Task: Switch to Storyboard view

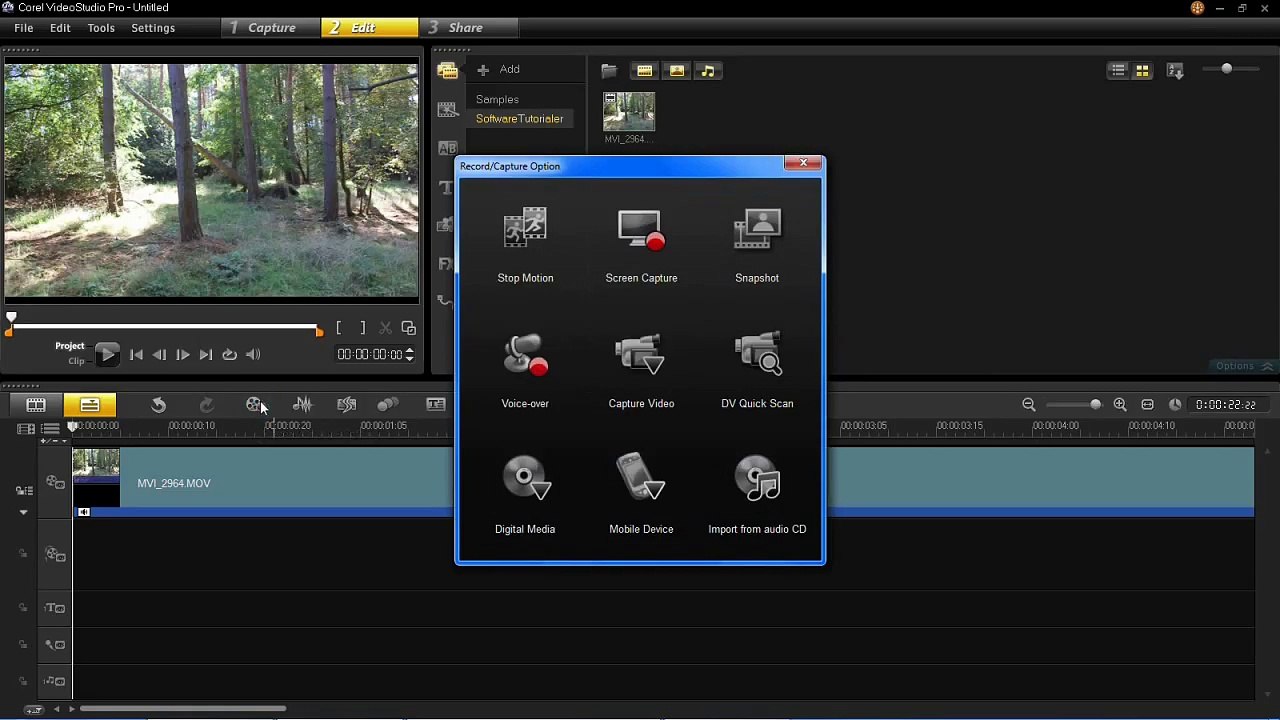Action: 36,405
